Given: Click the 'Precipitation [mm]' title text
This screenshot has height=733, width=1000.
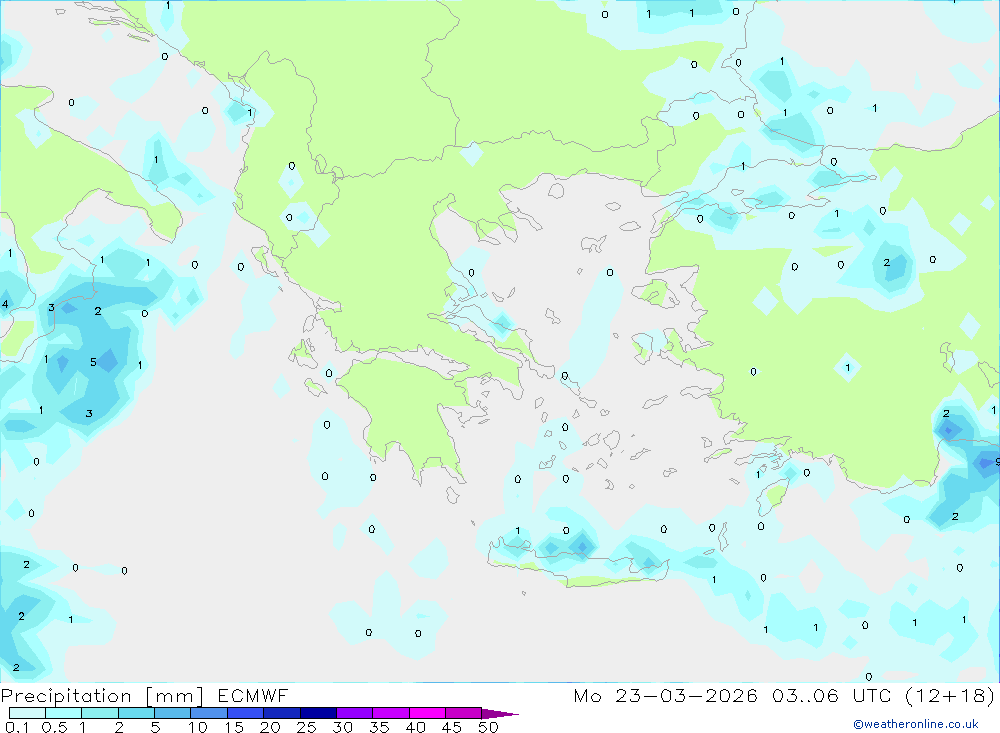Looking at the screenshot, I should pyautogui.click(x=102, y=696).
